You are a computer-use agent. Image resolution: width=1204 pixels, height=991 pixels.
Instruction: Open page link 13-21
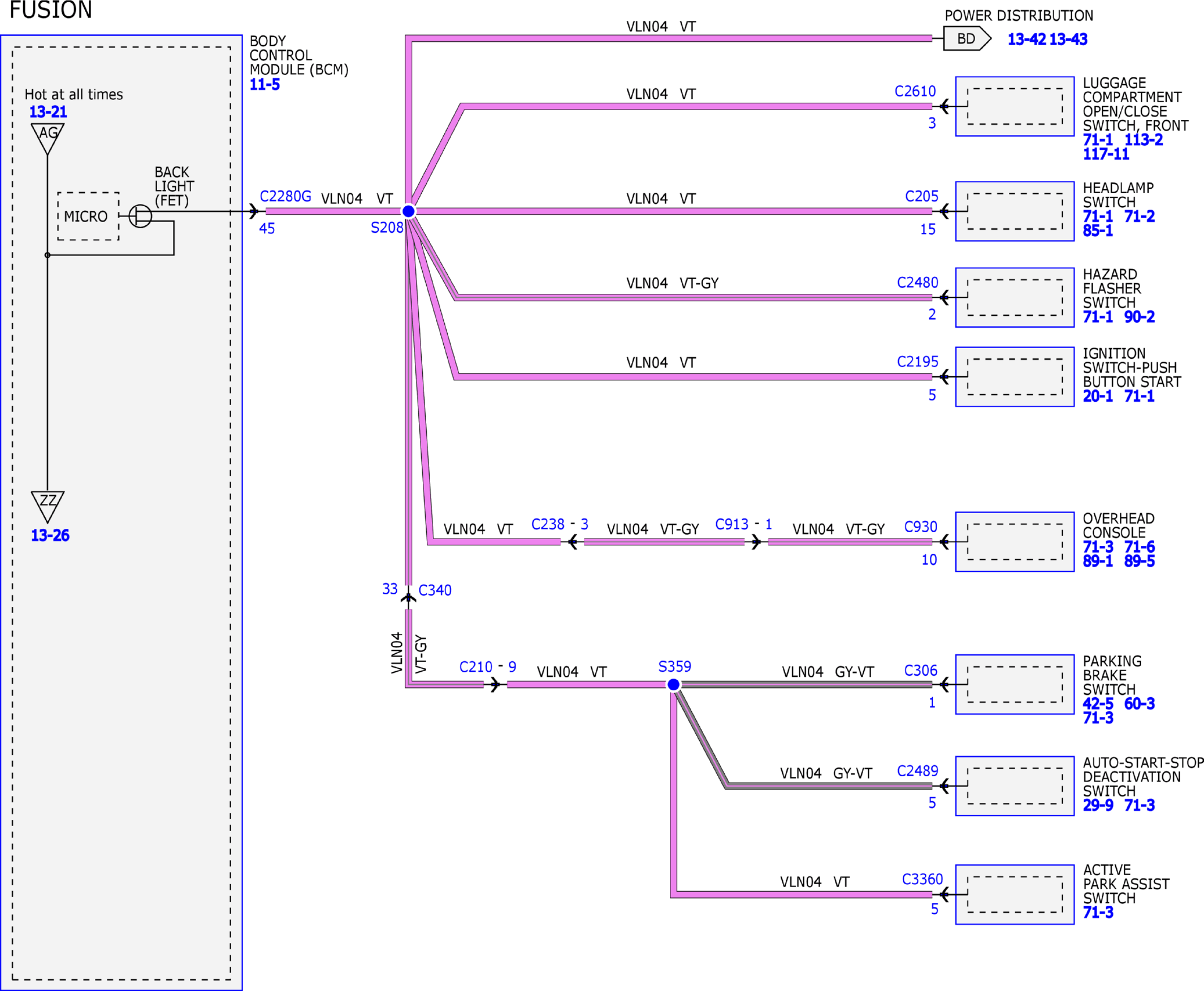click(48, 112)
